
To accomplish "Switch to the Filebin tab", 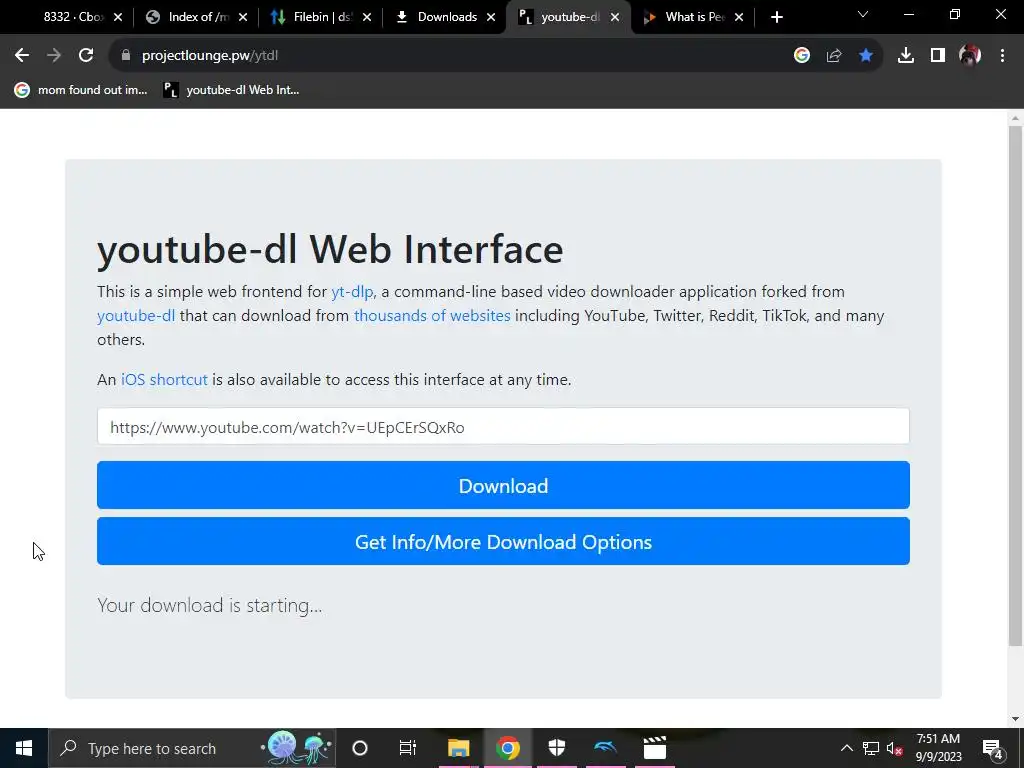I will coord(321,17).
